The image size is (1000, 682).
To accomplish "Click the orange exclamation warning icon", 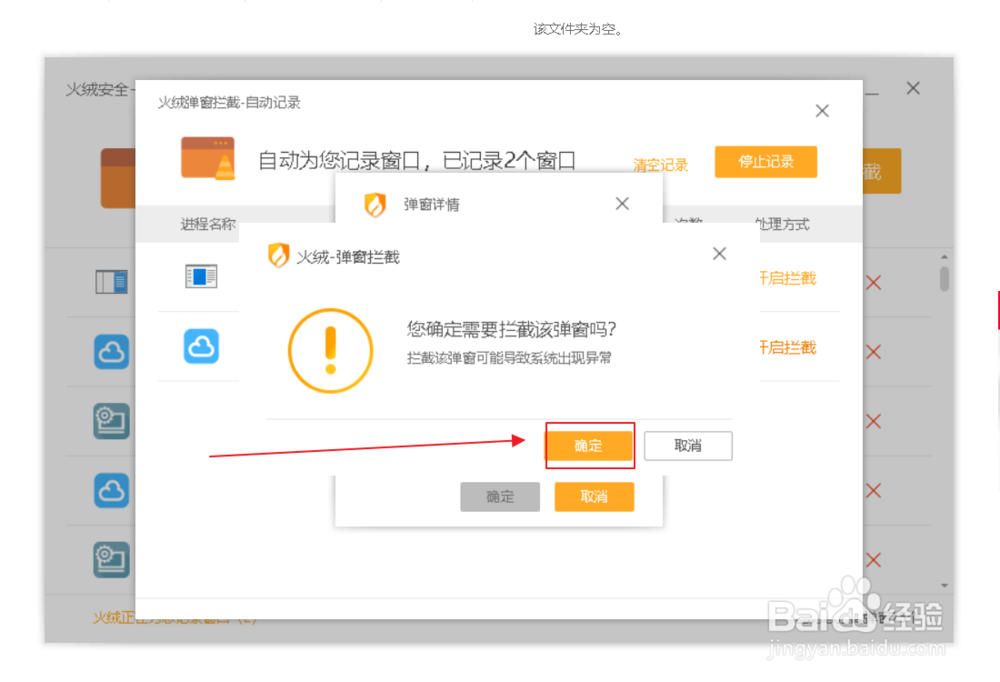I will [x=330, y=350].
